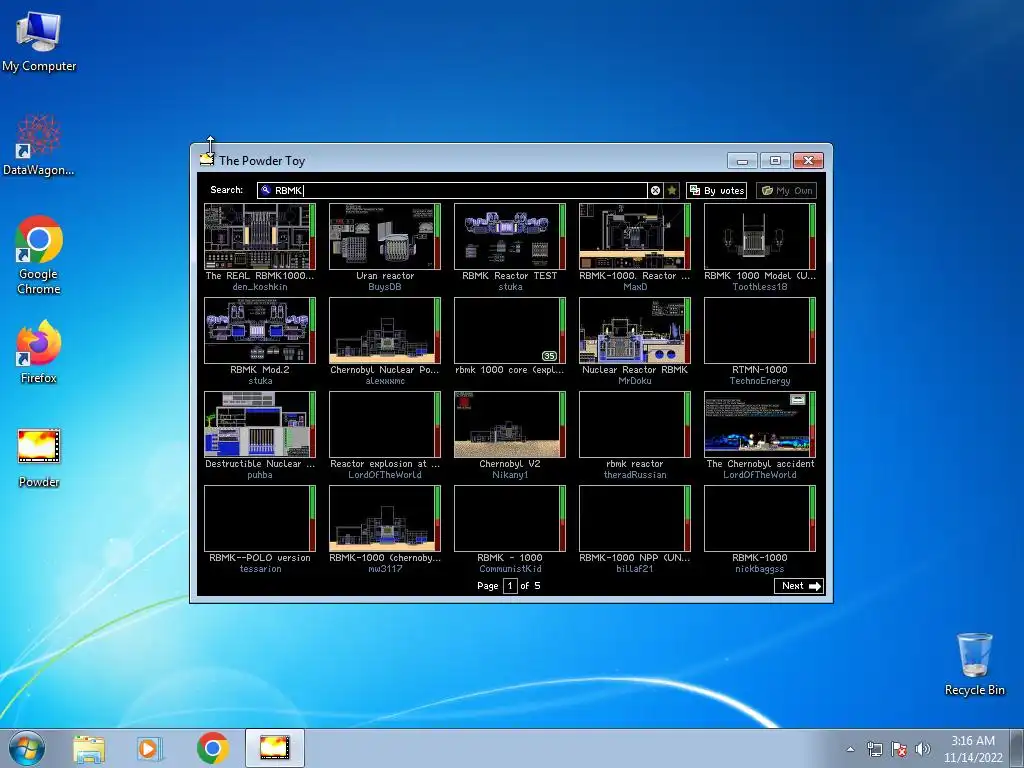Click the title 'RBMK-1000' by nickbaggss
The width and height of the screenshot is (1024, 768).
[760, 558]
